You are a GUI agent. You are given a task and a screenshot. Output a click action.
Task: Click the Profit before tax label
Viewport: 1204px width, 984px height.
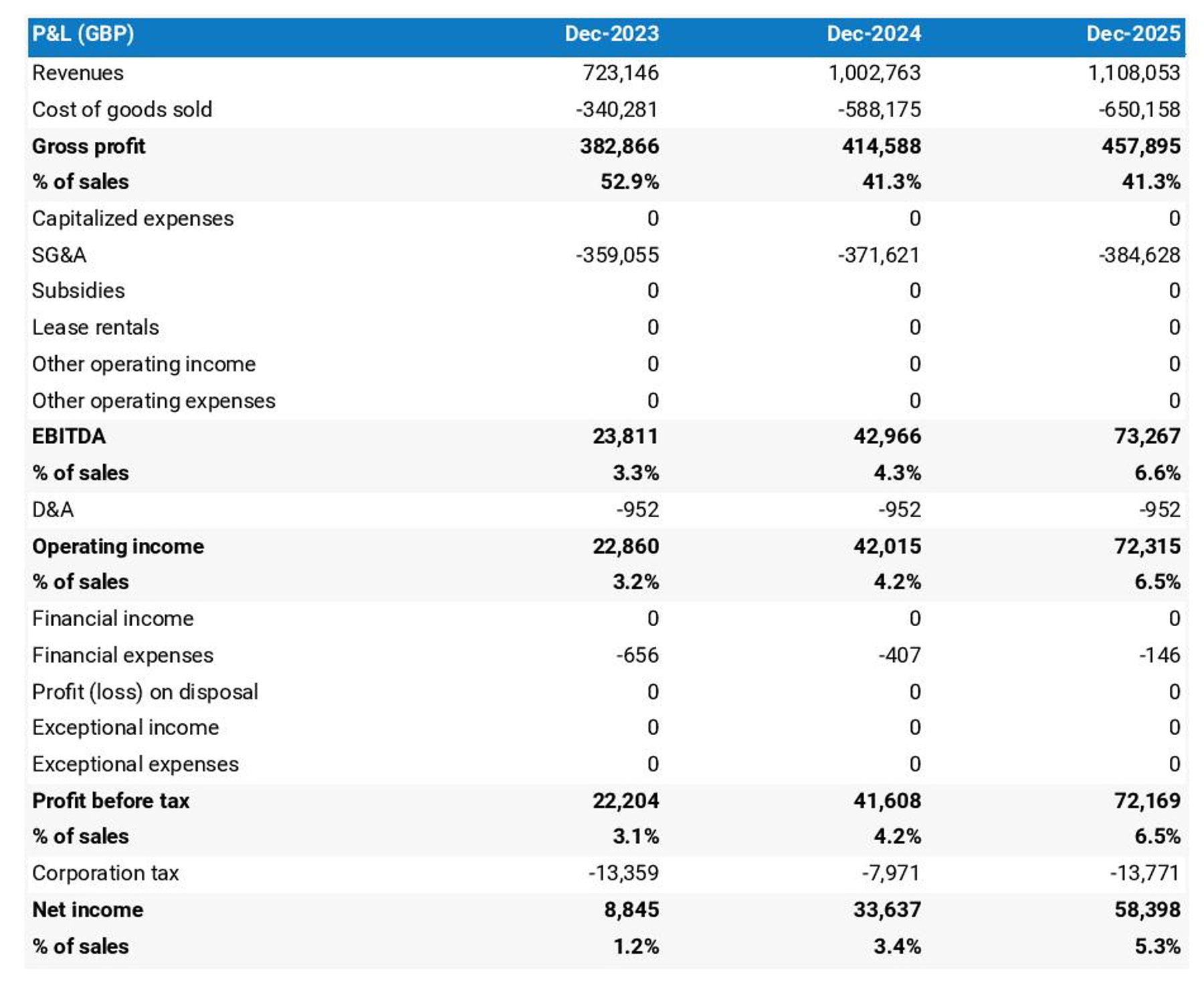(x=110, y=801)
